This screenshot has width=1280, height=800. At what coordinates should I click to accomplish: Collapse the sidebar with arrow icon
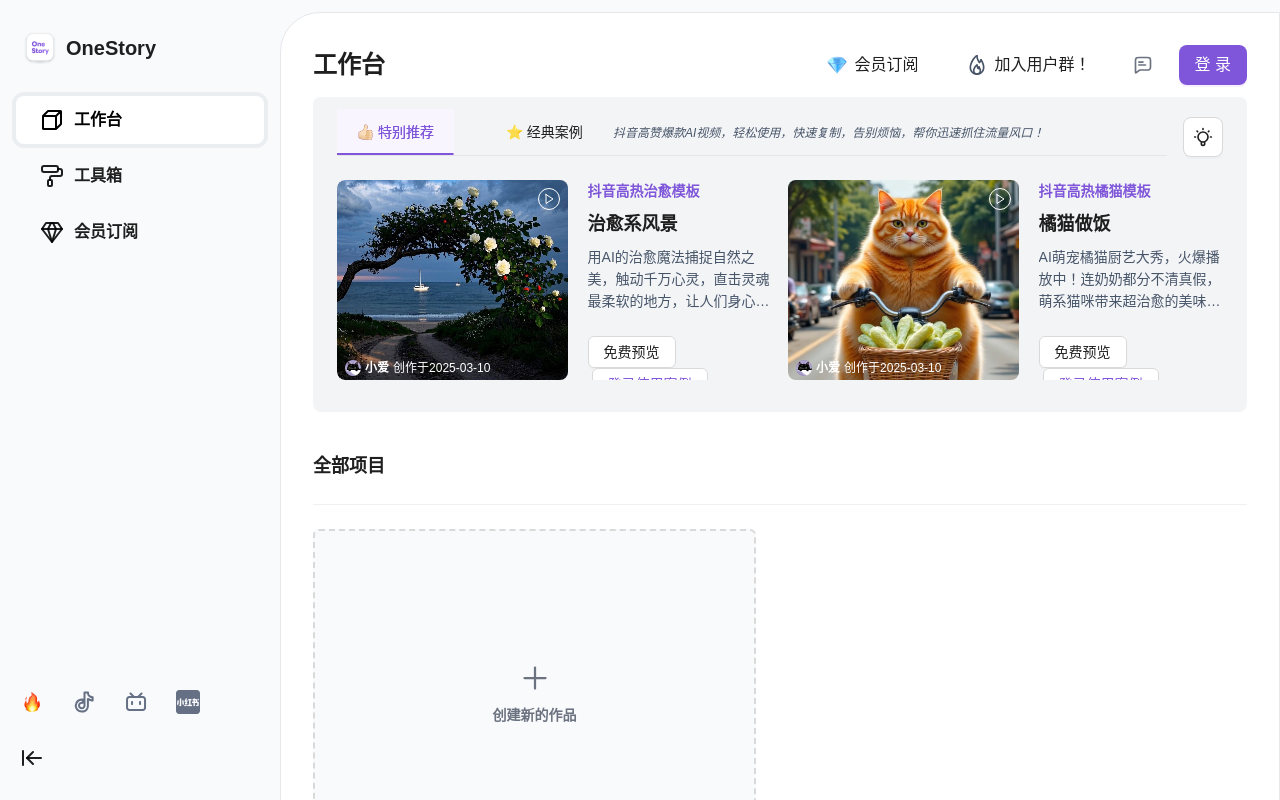point(32,758)
